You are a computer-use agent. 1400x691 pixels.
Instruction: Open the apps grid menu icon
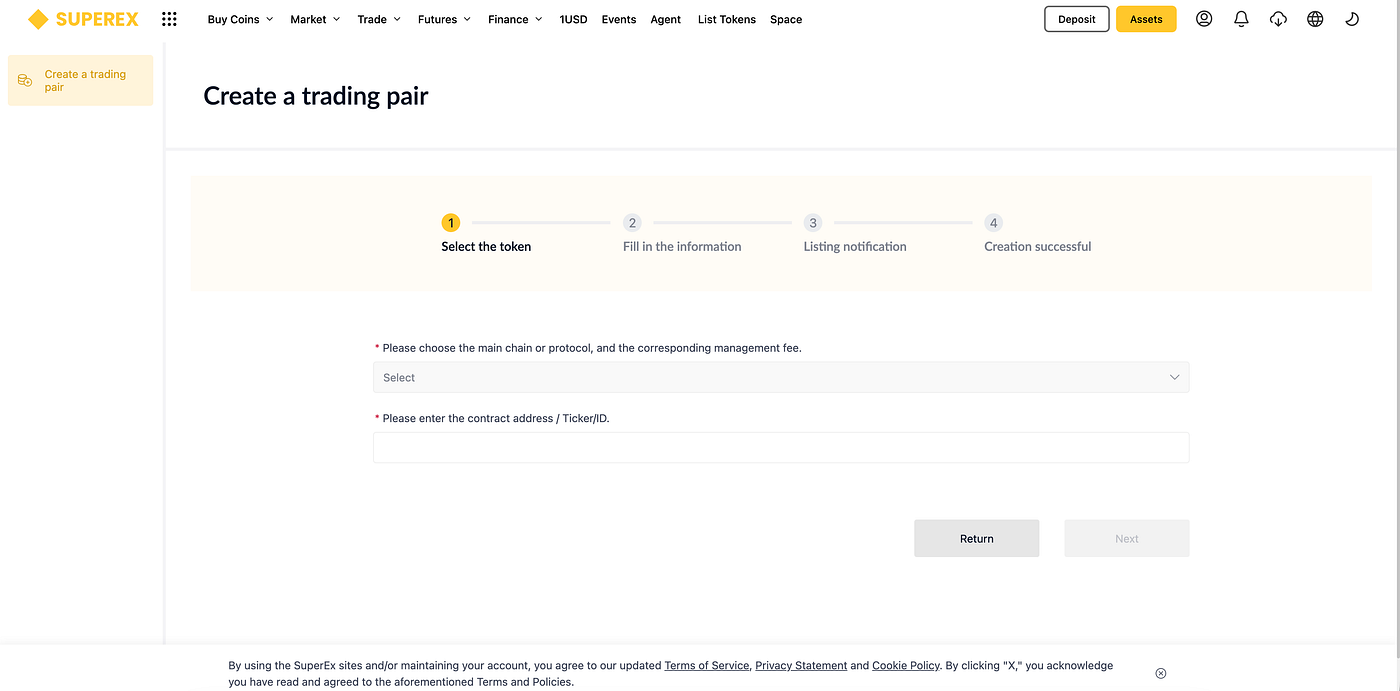[x=169, y=19]
